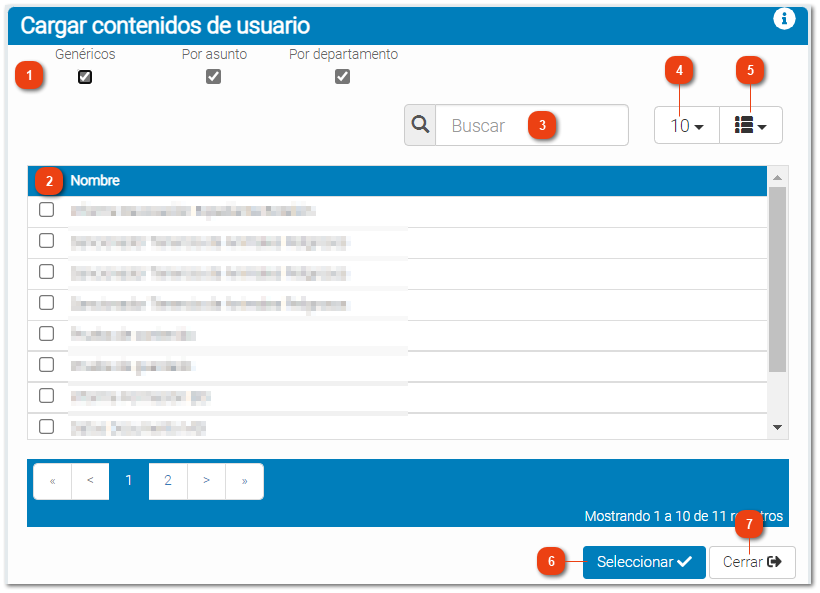Go to last page with » button
Screen dimensions: 820x593
click(x=244, y=481)
